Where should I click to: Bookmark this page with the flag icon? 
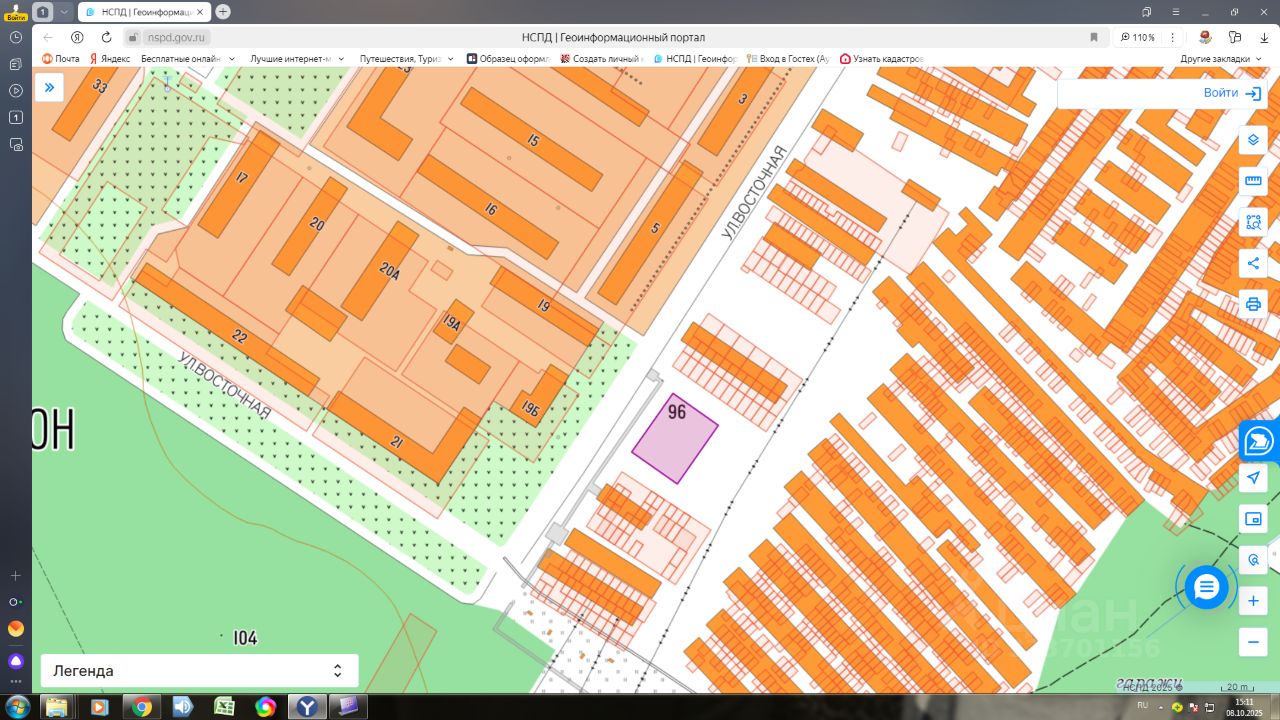1094,37
